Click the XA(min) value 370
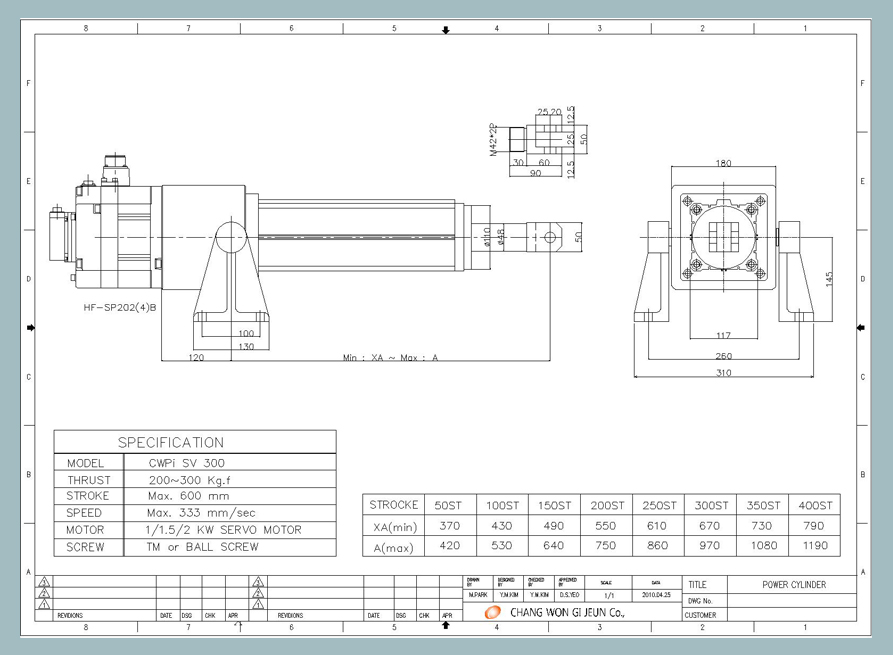The width and height of the screenshot is (893, 655). [x=450, y=526]
